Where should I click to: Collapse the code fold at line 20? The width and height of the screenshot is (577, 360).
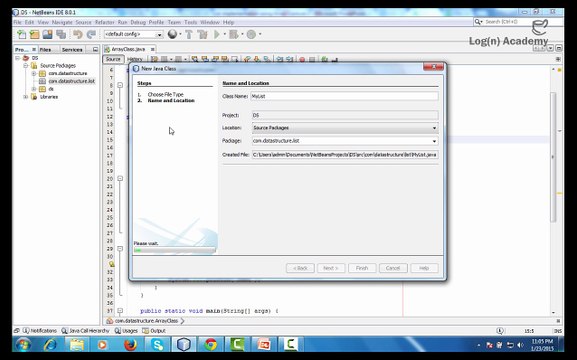[x=120, y=179]
